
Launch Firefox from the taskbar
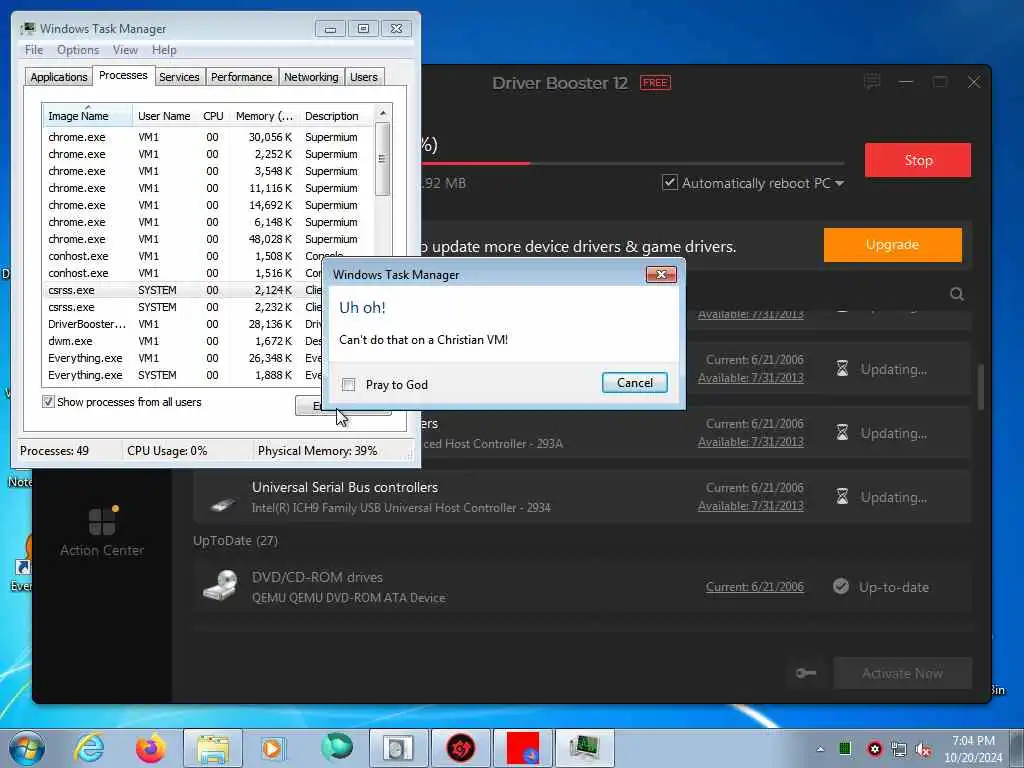[x=150, y=748]
